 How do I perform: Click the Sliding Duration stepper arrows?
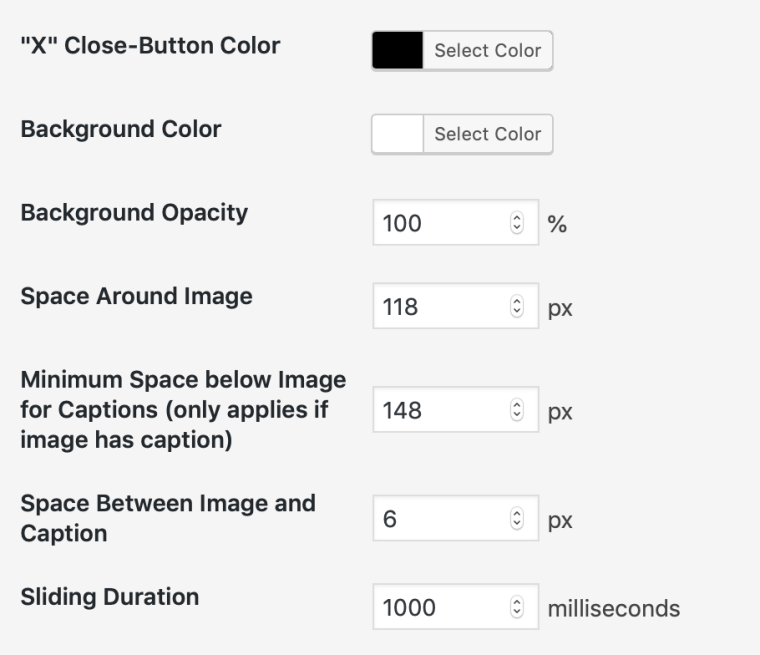click(x=517, y=608)
